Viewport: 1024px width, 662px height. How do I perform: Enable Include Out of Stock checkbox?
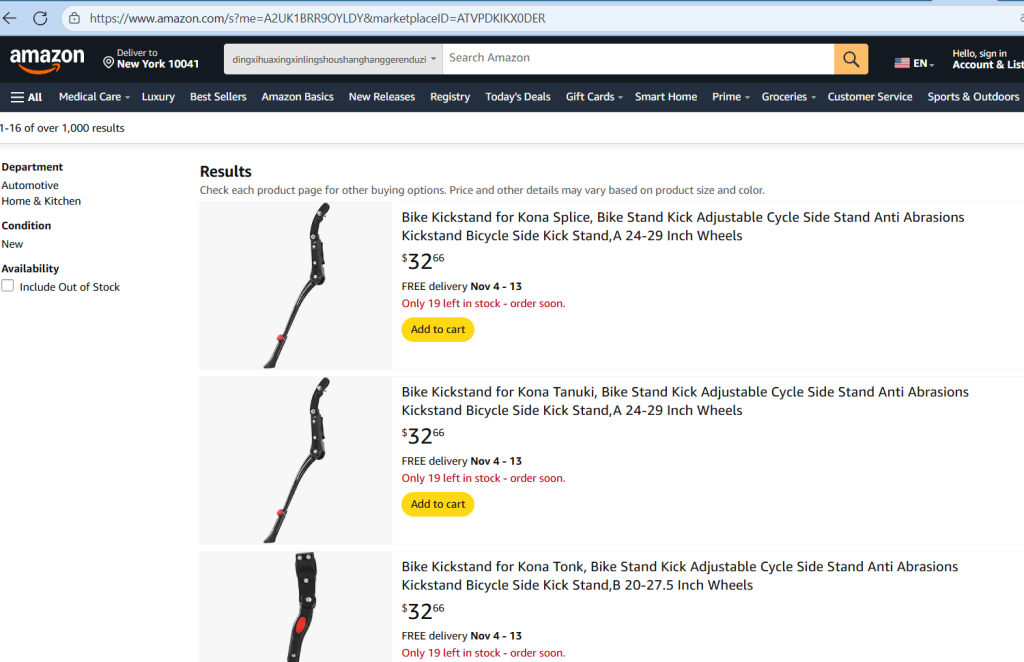pyautogui.click(x=8, y=286)
